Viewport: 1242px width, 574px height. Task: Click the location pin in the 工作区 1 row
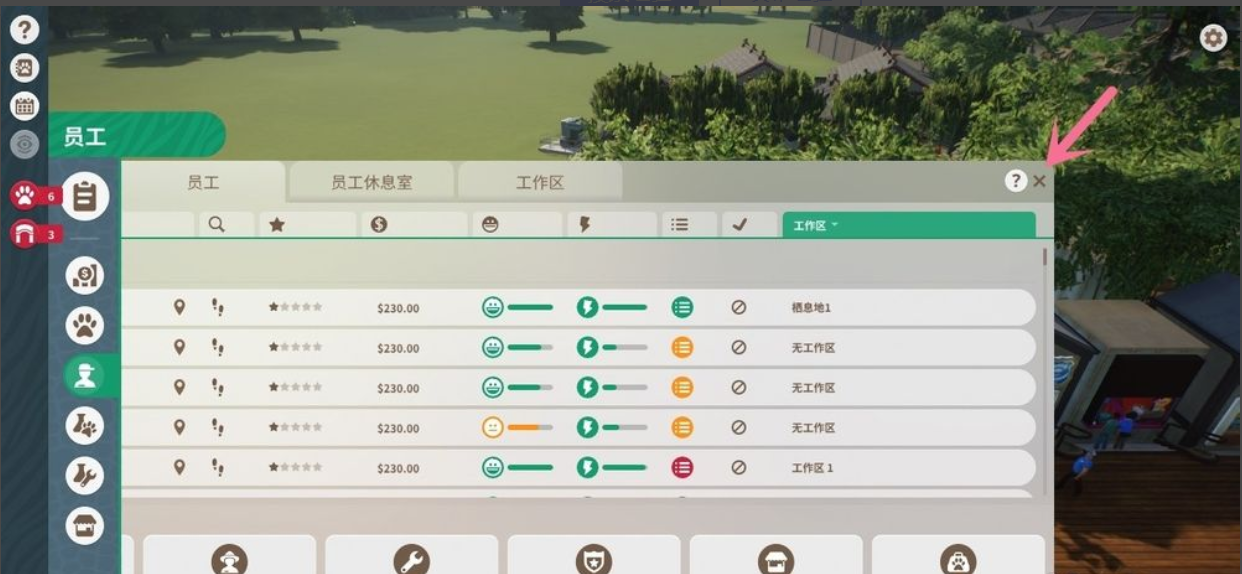click(180, 467)
